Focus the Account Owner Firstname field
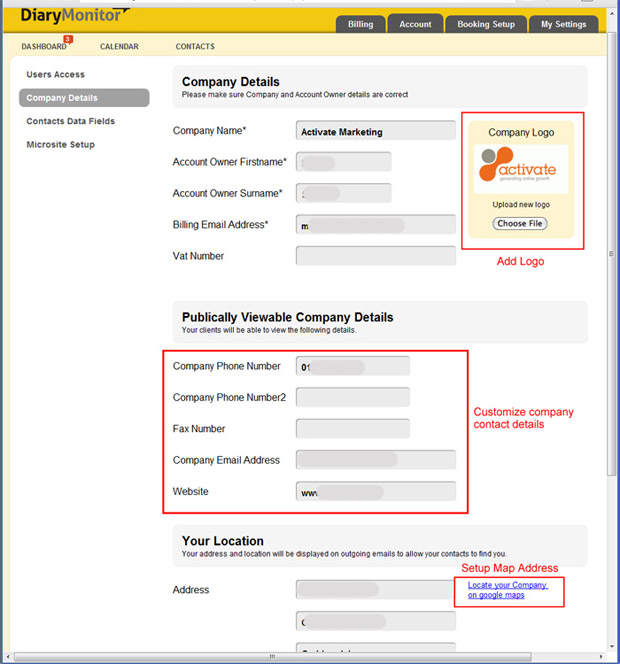This screenshot has width=620, height=664. pos(344,162)
